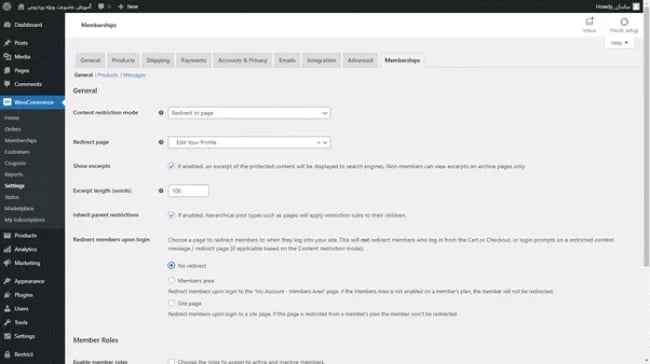The width and height of the screenshot is (650, 364).
Task: Click help icon beside Content restriction mode
Action: tap(161, 113)
